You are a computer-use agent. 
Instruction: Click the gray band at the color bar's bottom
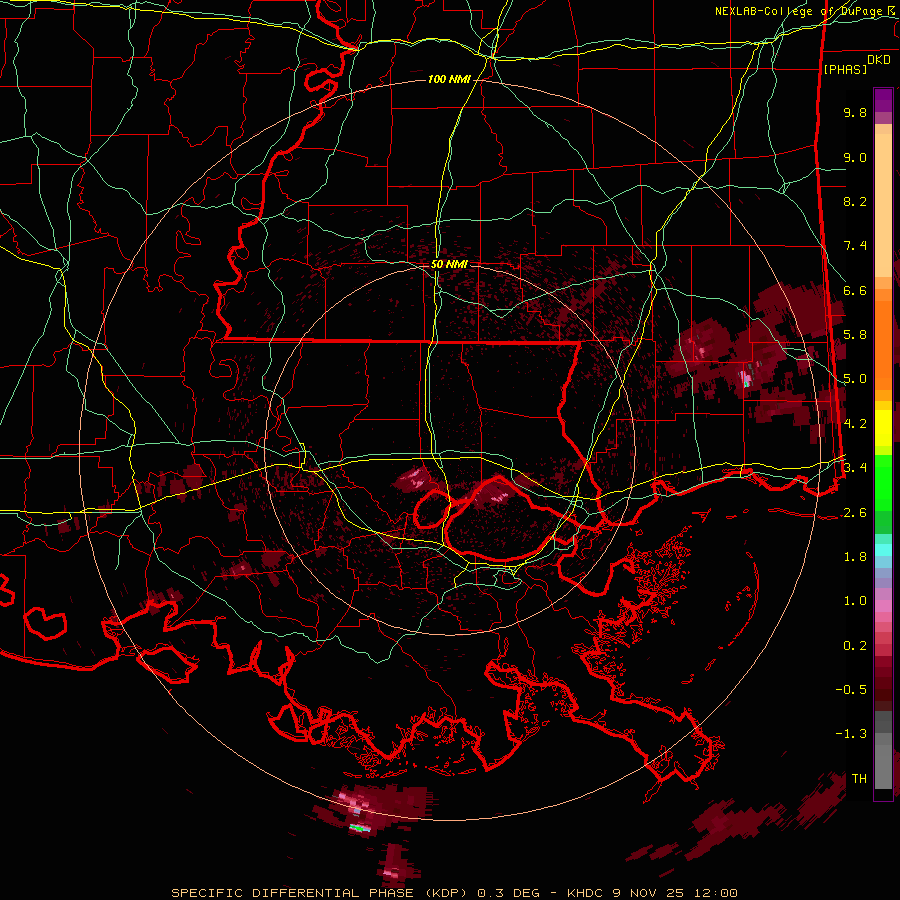(x=883, y=763)
